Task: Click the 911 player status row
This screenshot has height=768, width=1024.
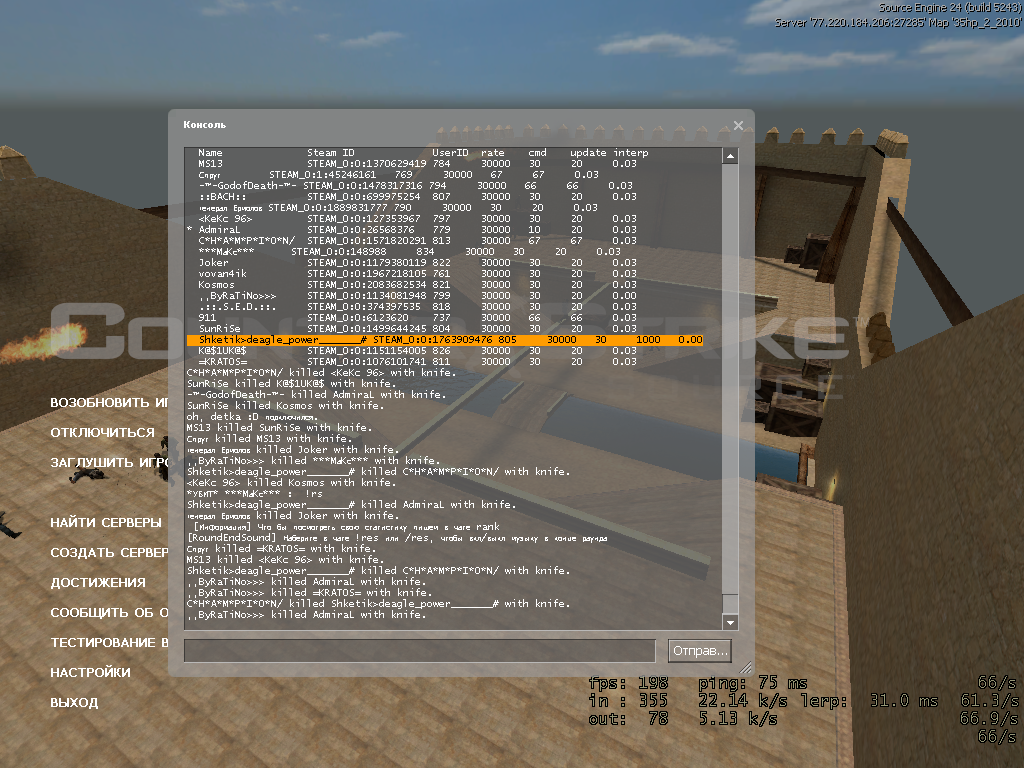Action: [417, 317]
